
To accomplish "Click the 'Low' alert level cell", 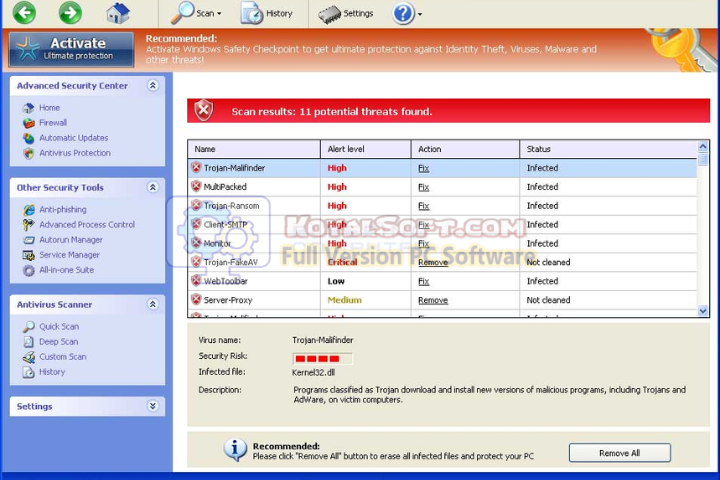I will [336, 281].
